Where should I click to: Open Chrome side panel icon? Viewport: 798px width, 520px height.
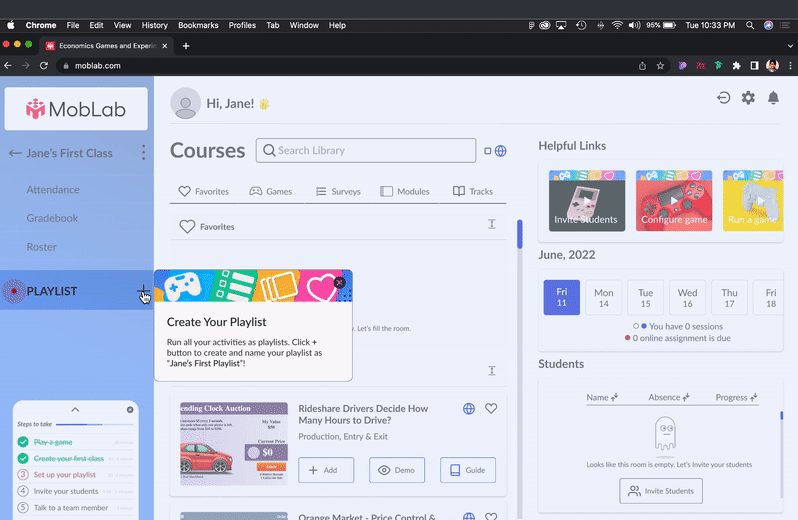click(x=754, y=66)
